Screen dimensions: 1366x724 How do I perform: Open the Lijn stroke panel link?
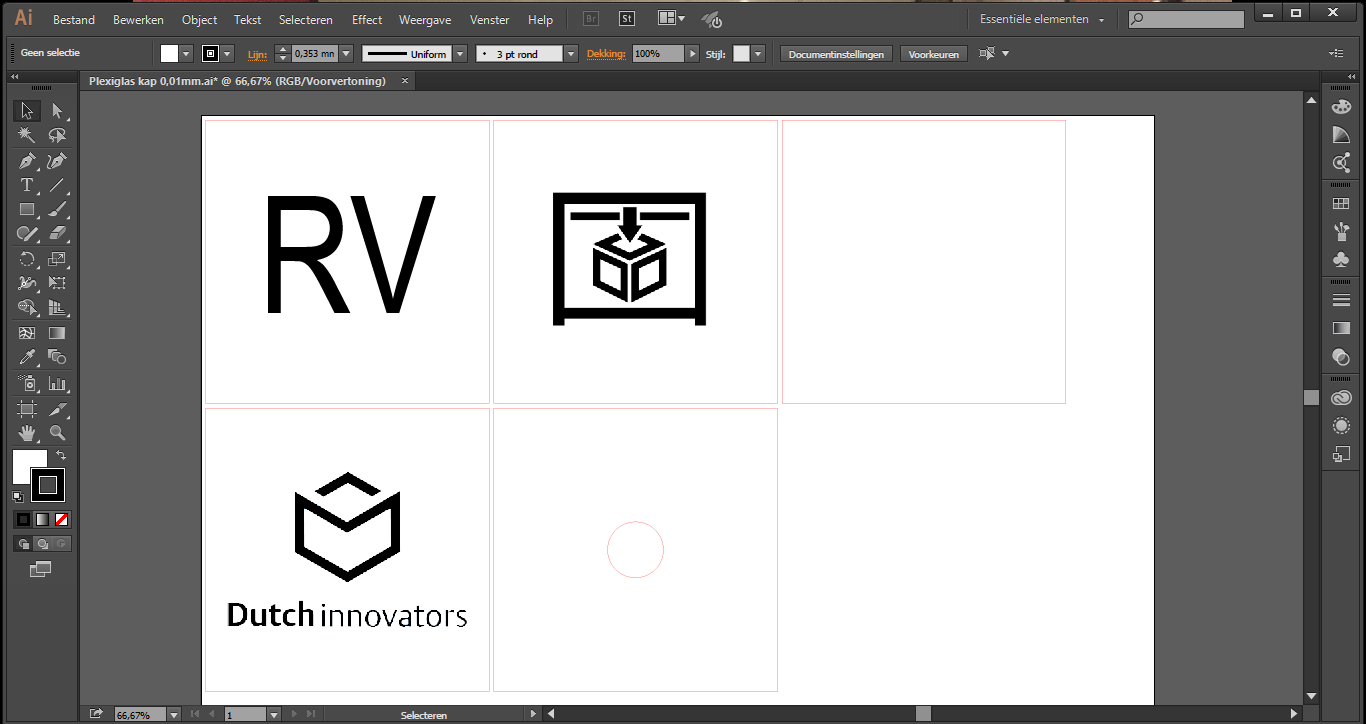tap(257, 54)
